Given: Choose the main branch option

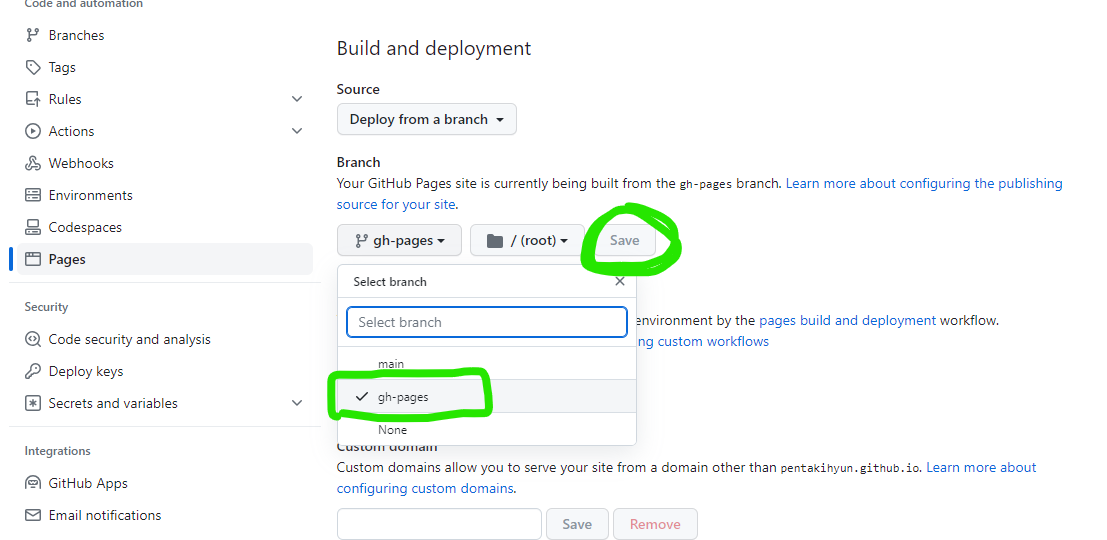Looking at the screenshot, I should click(x=486, y=364).
